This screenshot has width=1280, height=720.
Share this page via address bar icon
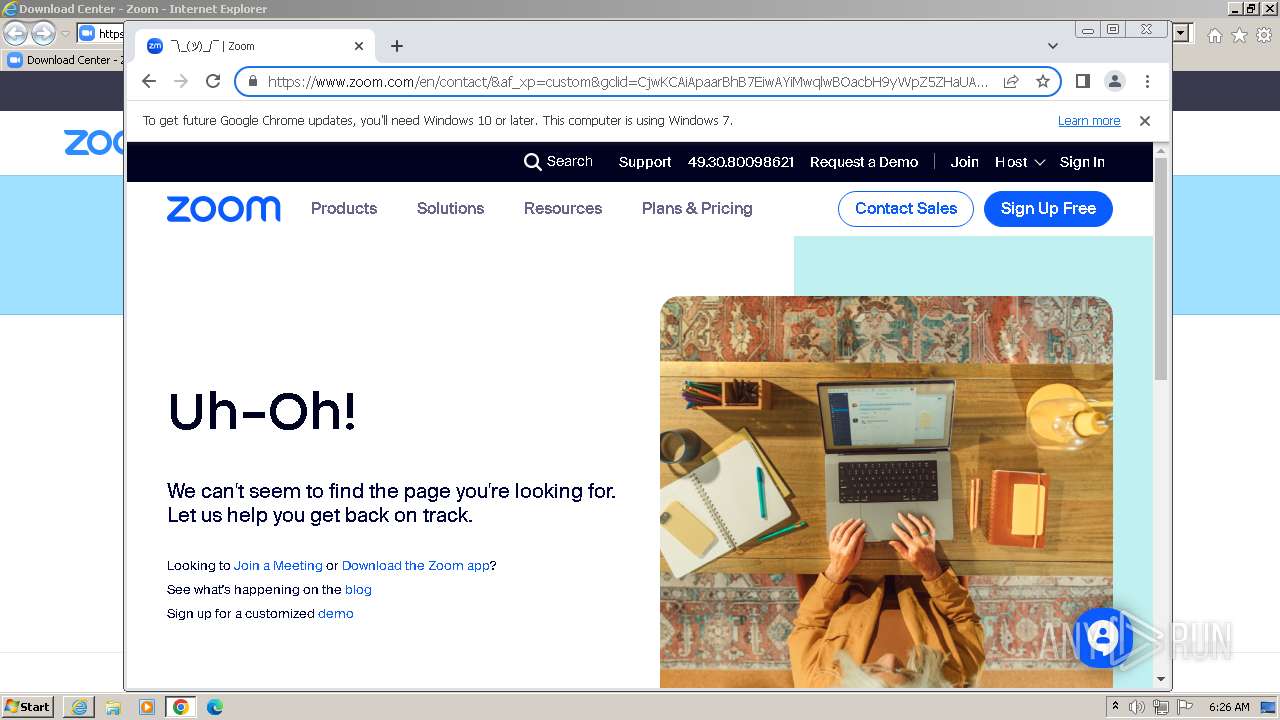1011,82
